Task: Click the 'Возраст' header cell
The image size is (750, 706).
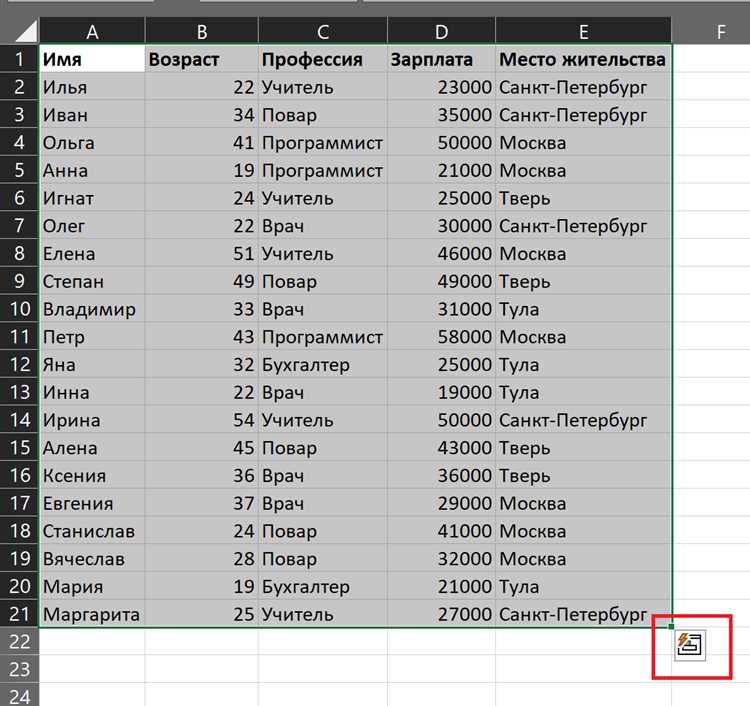Action: click(x=201, y=59)
